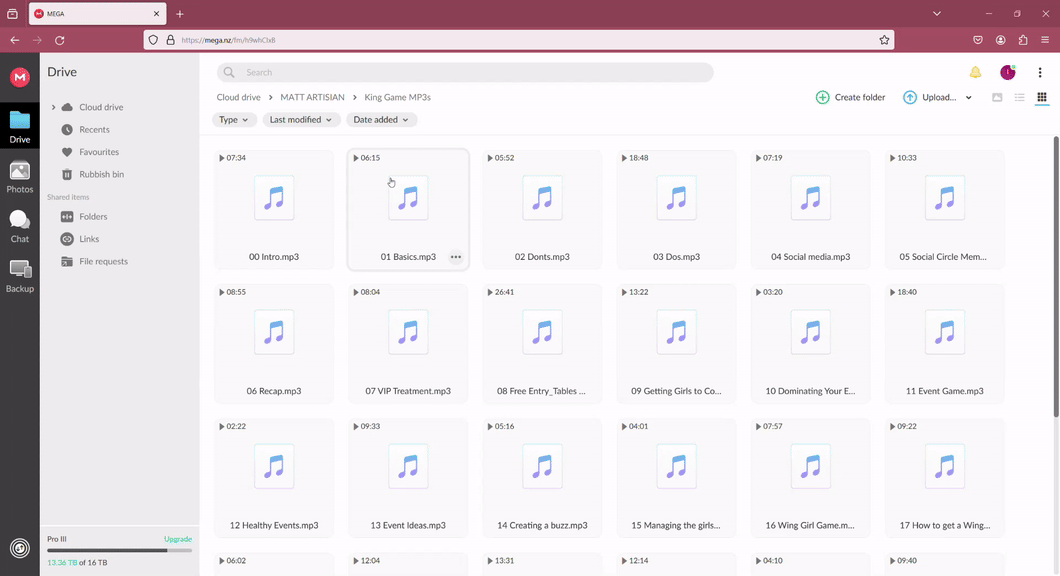1060x576 pixels.
Task: Switch to the media thumbnail view icon
Action: point(996,97)
